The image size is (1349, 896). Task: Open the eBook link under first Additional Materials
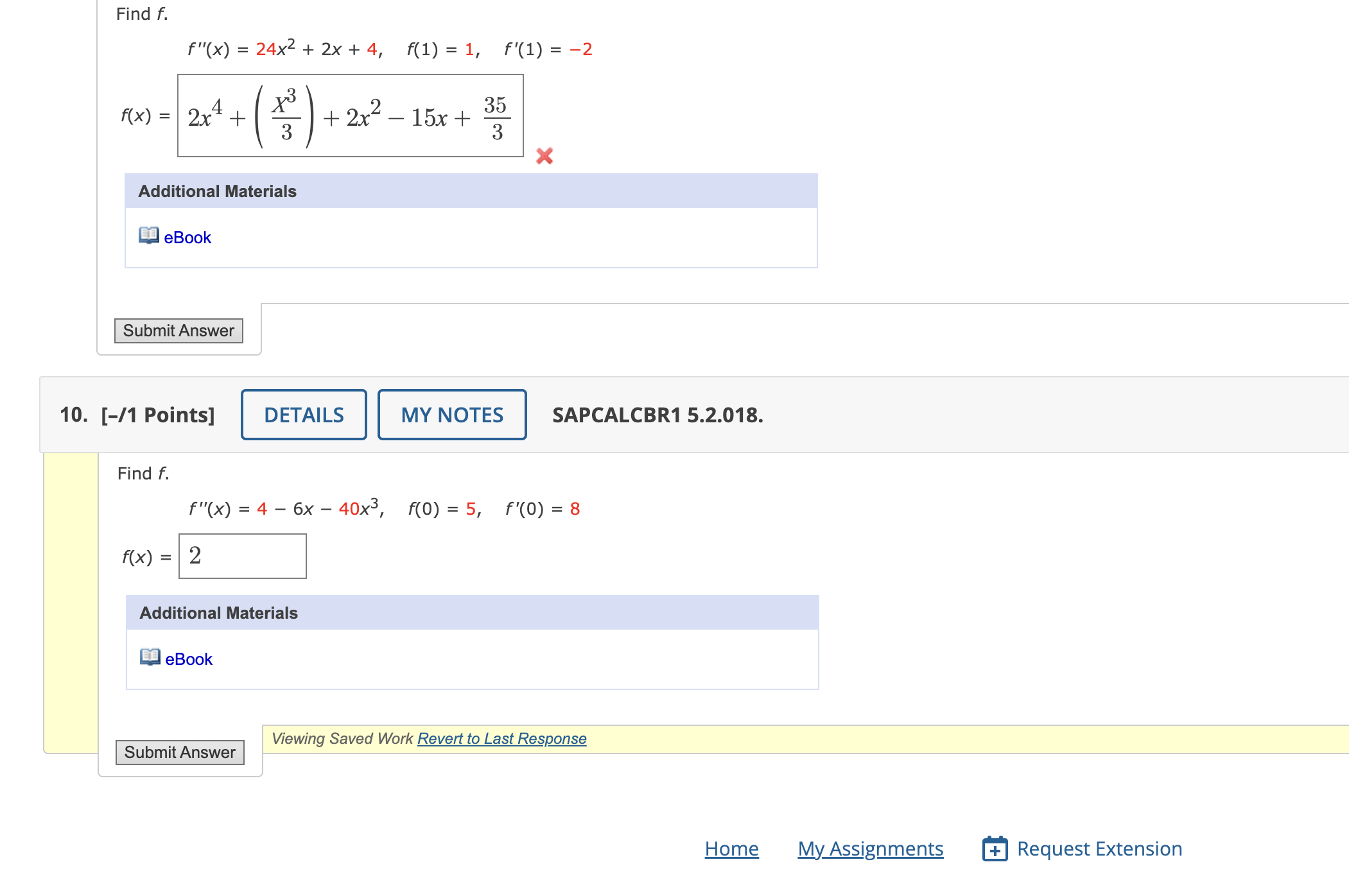click(x=187, y=238)
